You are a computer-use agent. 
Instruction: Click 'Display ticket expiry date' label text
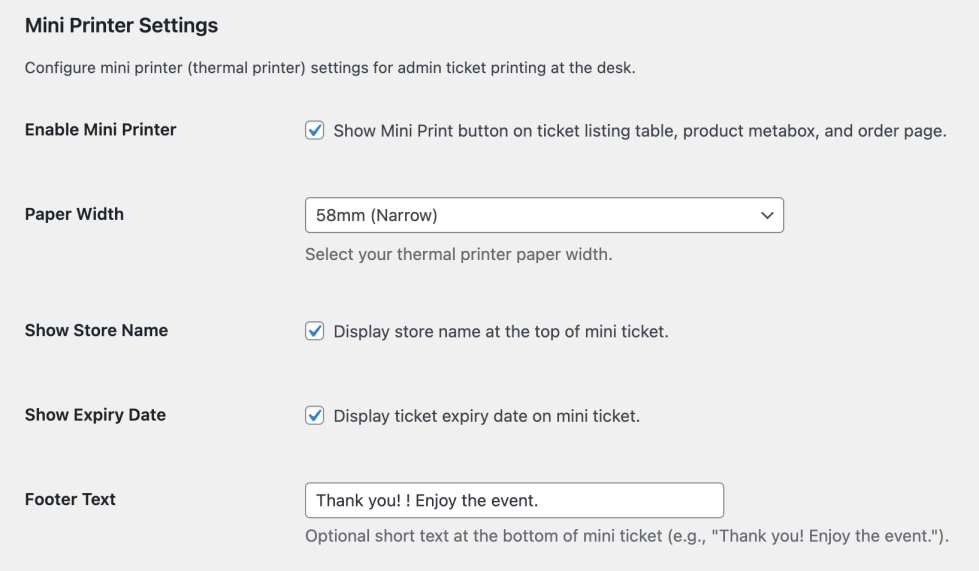[x=486, y=416]
